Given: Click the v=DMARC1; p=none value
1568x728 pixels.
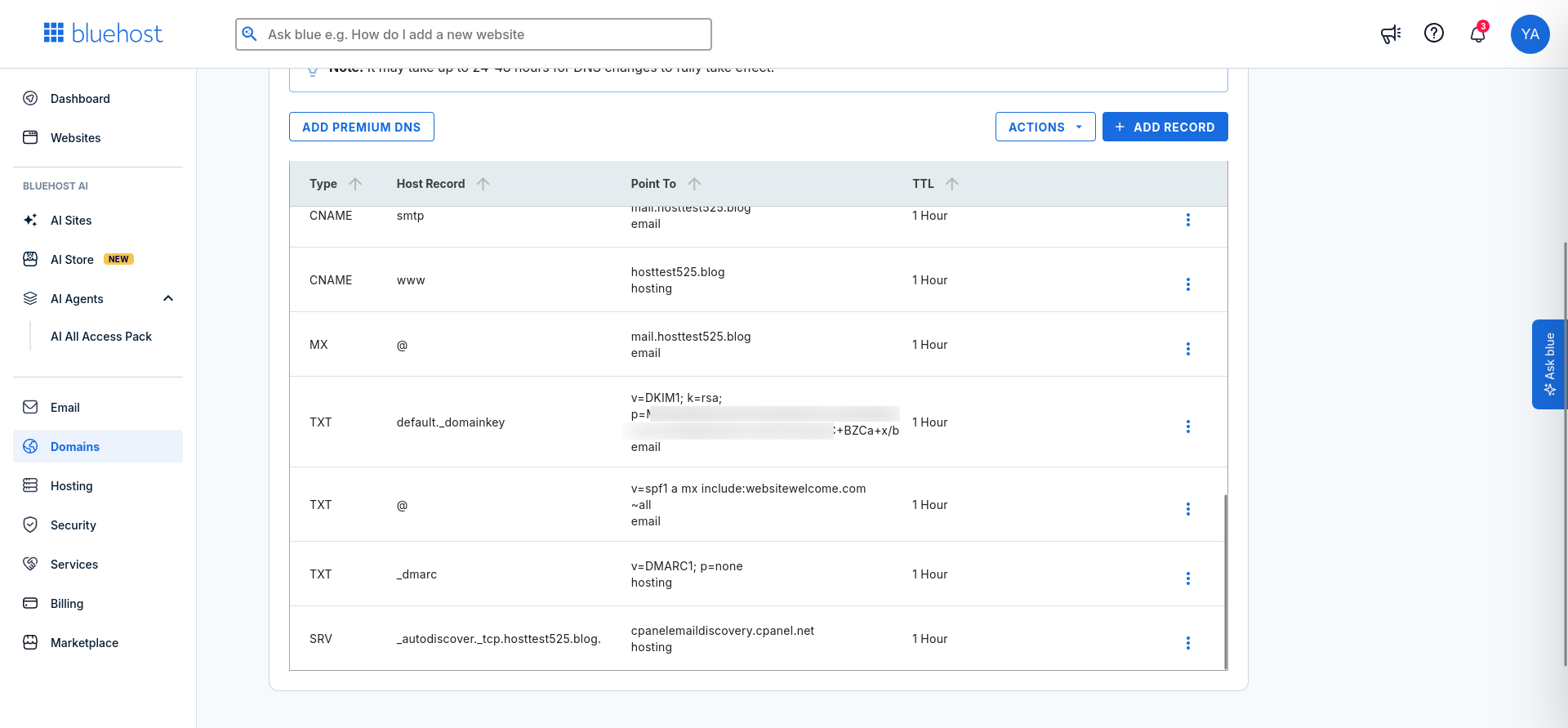Looking at the screenshot, I should coord(687,566).
